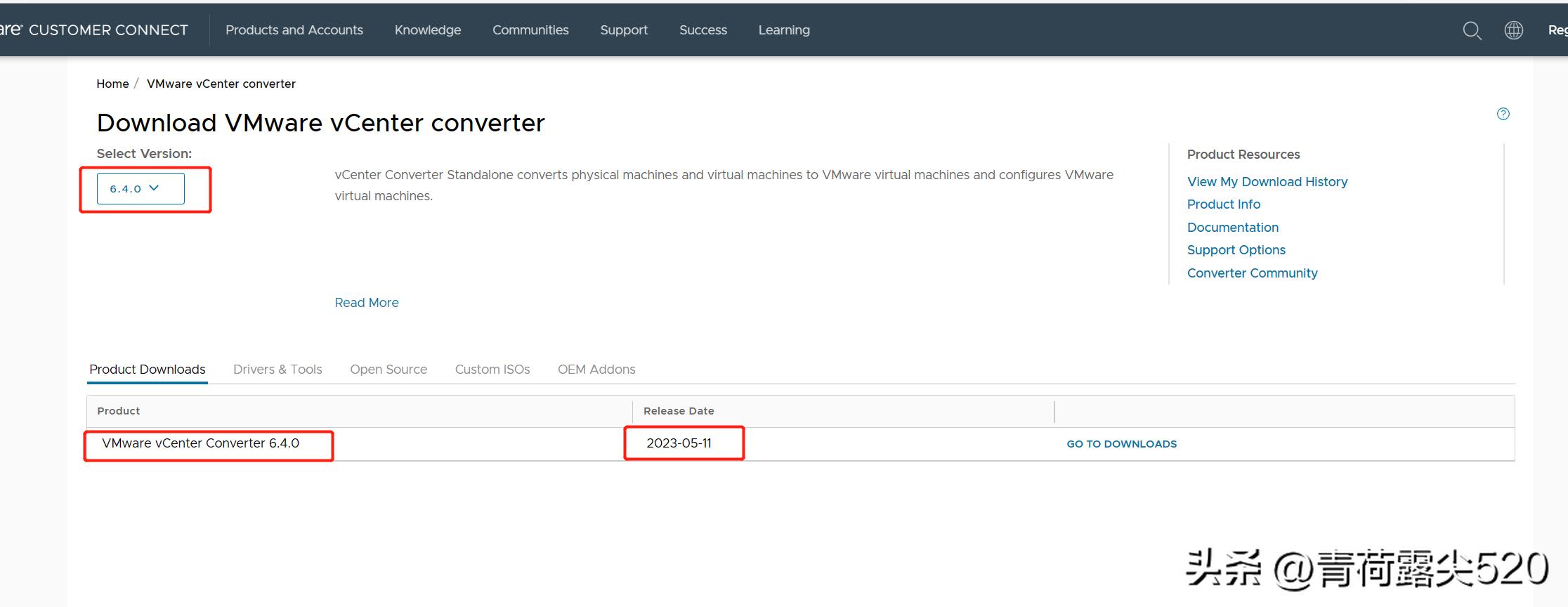The width and height of the screenshot is (1568, 607).
Task: Click VMware vCenter Converter 6.4.0 row text
Action: [201, 443]
